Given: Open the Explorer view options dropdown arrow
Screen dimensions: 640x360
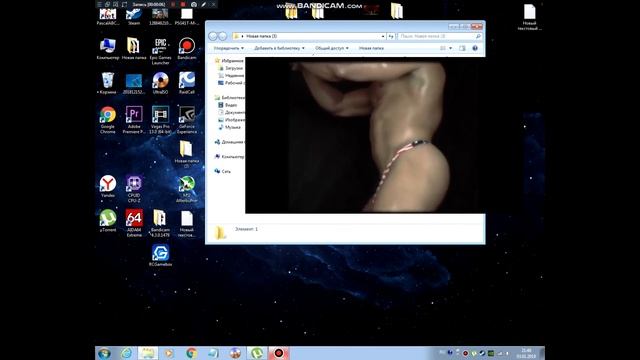Looking at the screenshot, I should [x=451, y=48].
